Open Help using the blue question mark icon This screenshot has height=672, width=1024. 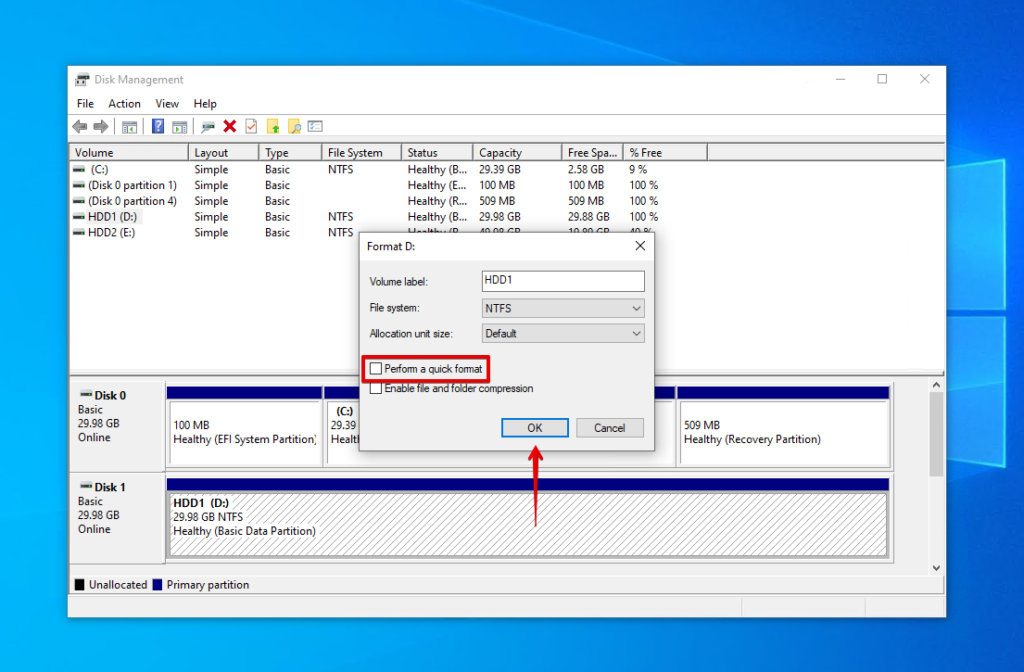pyautogui.click(x=157, y=126)
